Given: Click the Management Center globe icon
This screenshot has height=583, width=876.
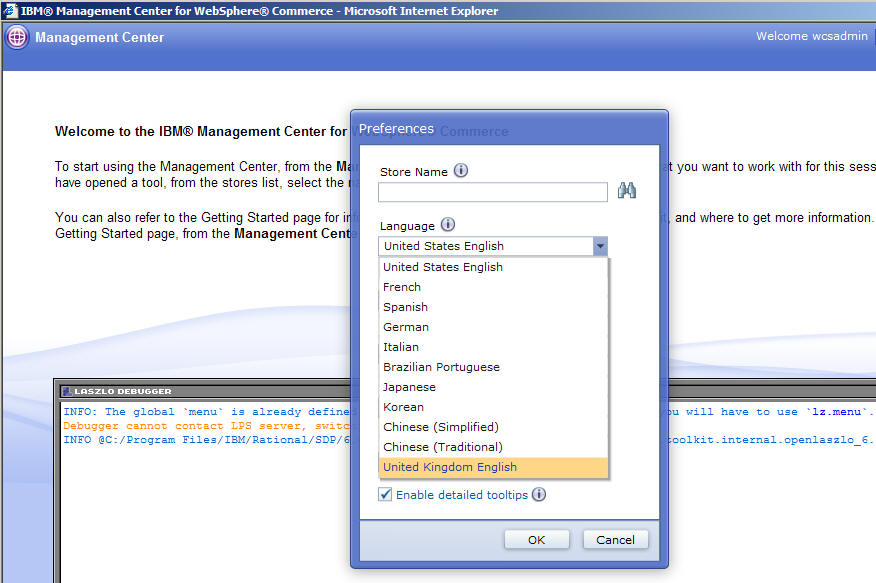Looking at the screenshot, I should click(x=17, y=37).
